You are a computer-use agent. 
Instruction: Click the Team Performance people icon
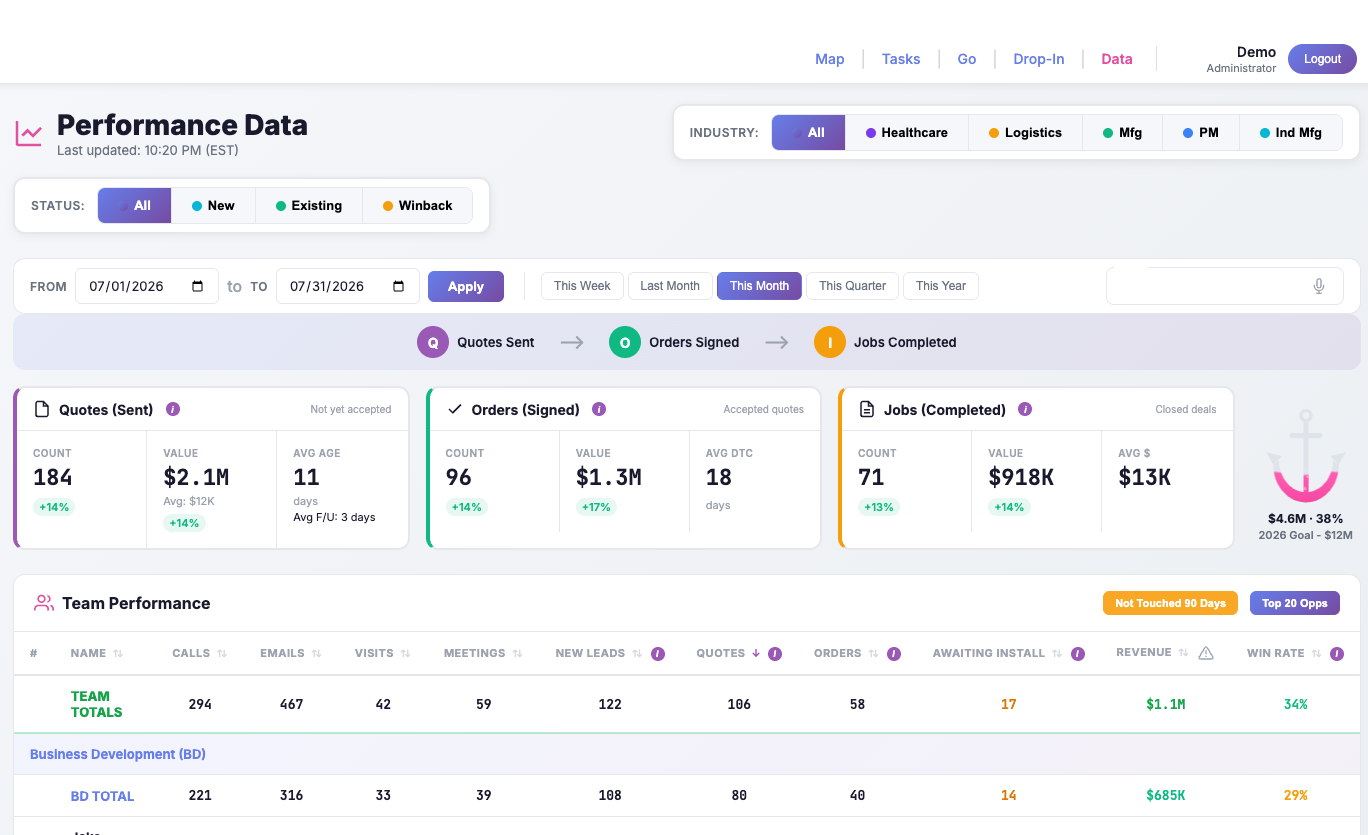point(44,603)
